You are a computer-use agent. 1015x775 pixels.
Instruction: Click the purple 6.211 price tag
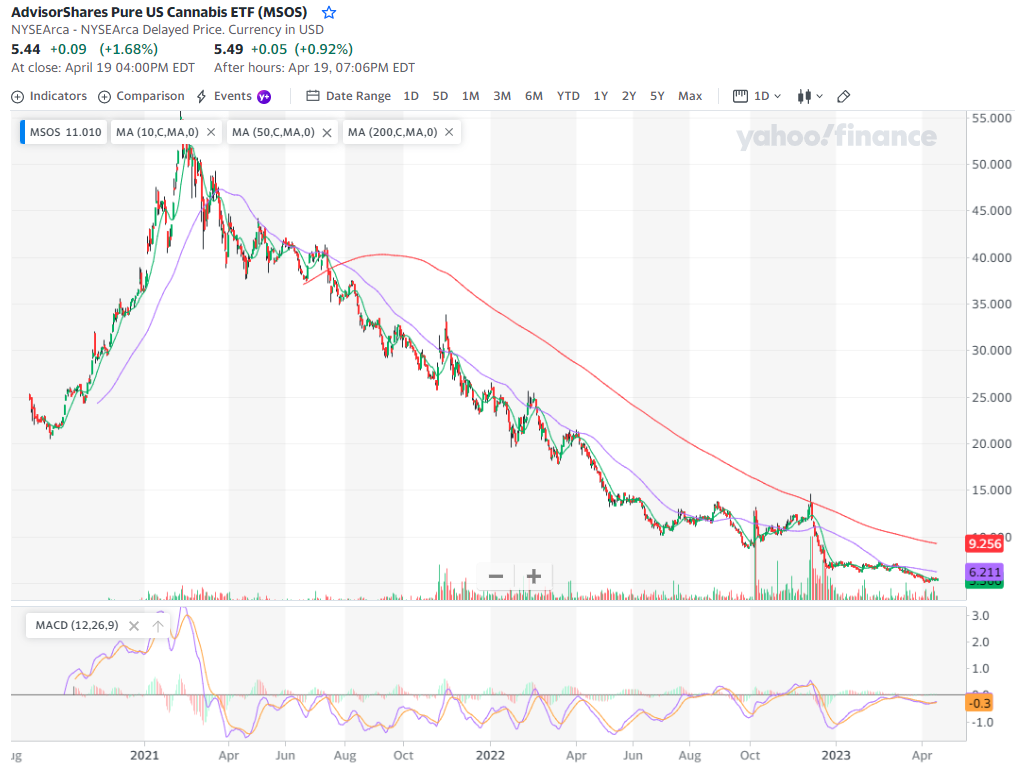coord(985,572)
